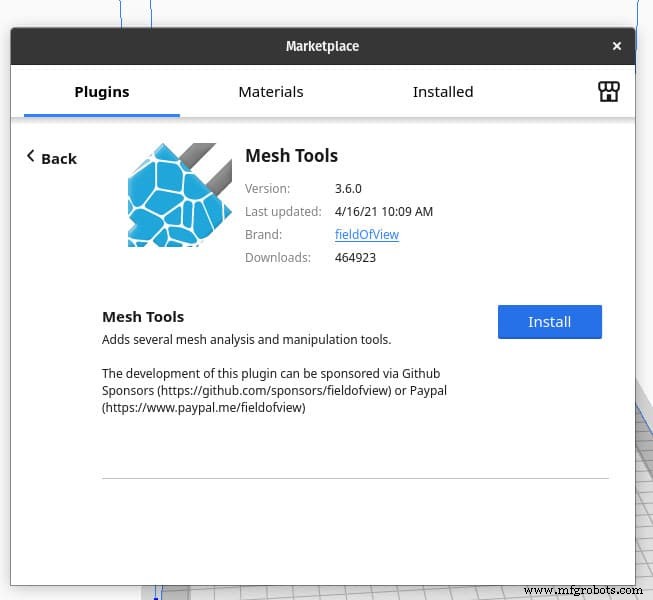Click the bold Mesh Tools description heading
The width and height of the screenshot is (653, 600).
143,317
